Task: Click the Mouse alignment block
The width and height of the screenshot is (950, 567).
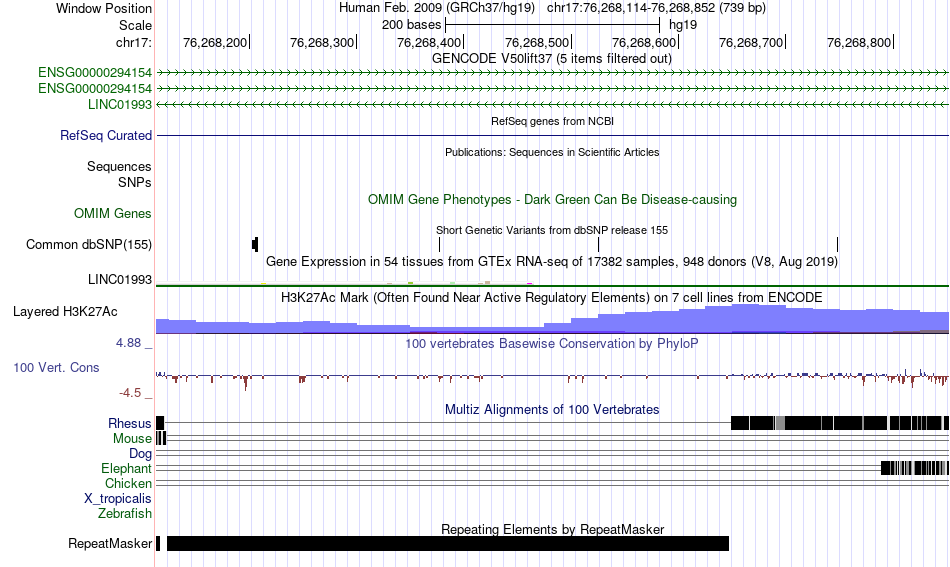Action: pos(161,438)
